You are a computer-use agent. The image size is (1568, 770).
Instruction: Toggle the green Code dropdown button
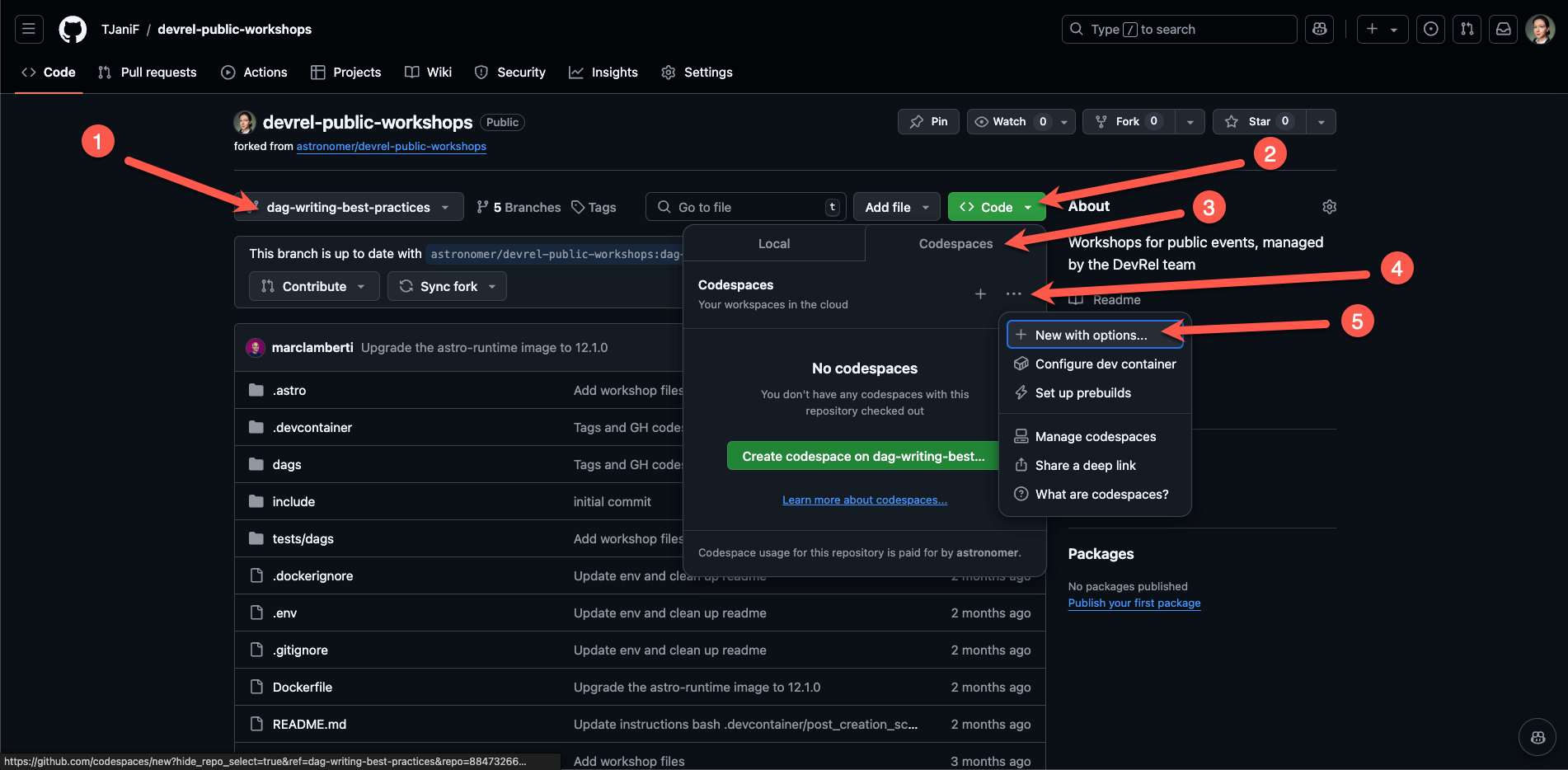pos(997,207)
